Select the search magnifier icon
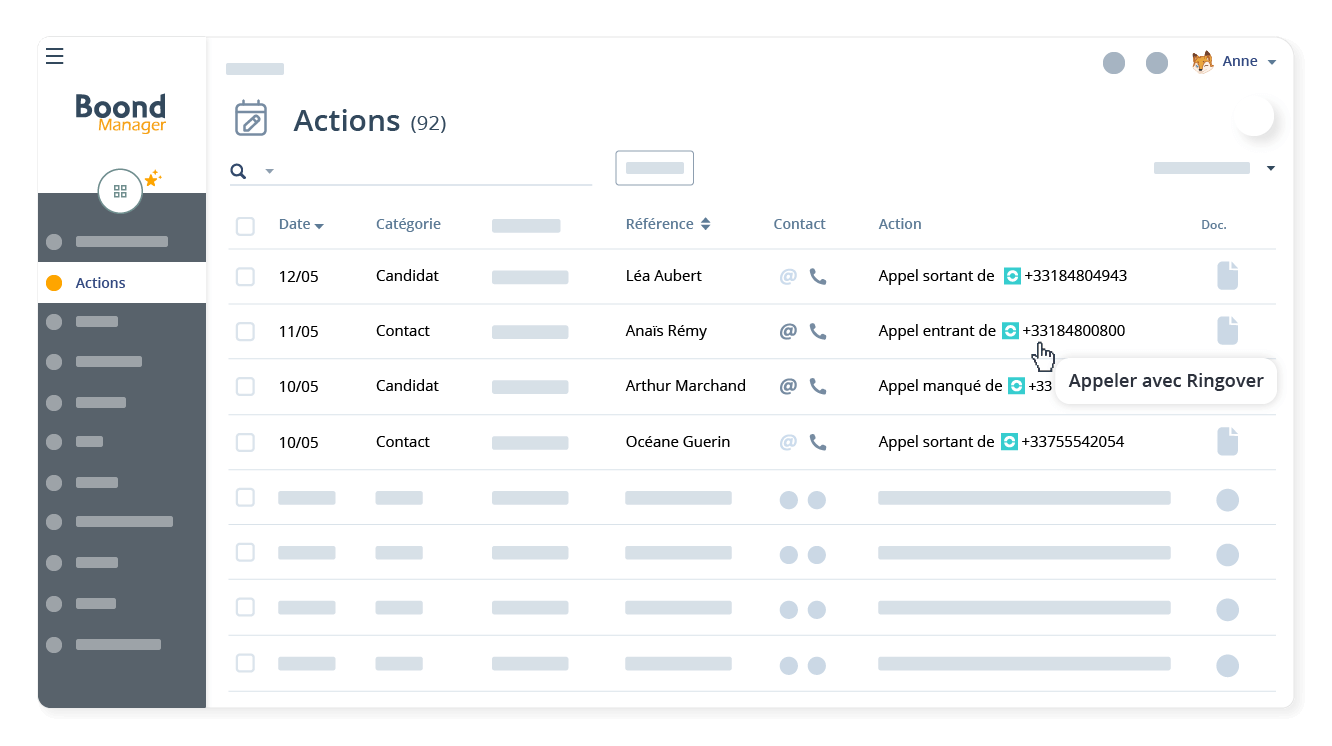 pyautogui.click(x=238, y=170)
